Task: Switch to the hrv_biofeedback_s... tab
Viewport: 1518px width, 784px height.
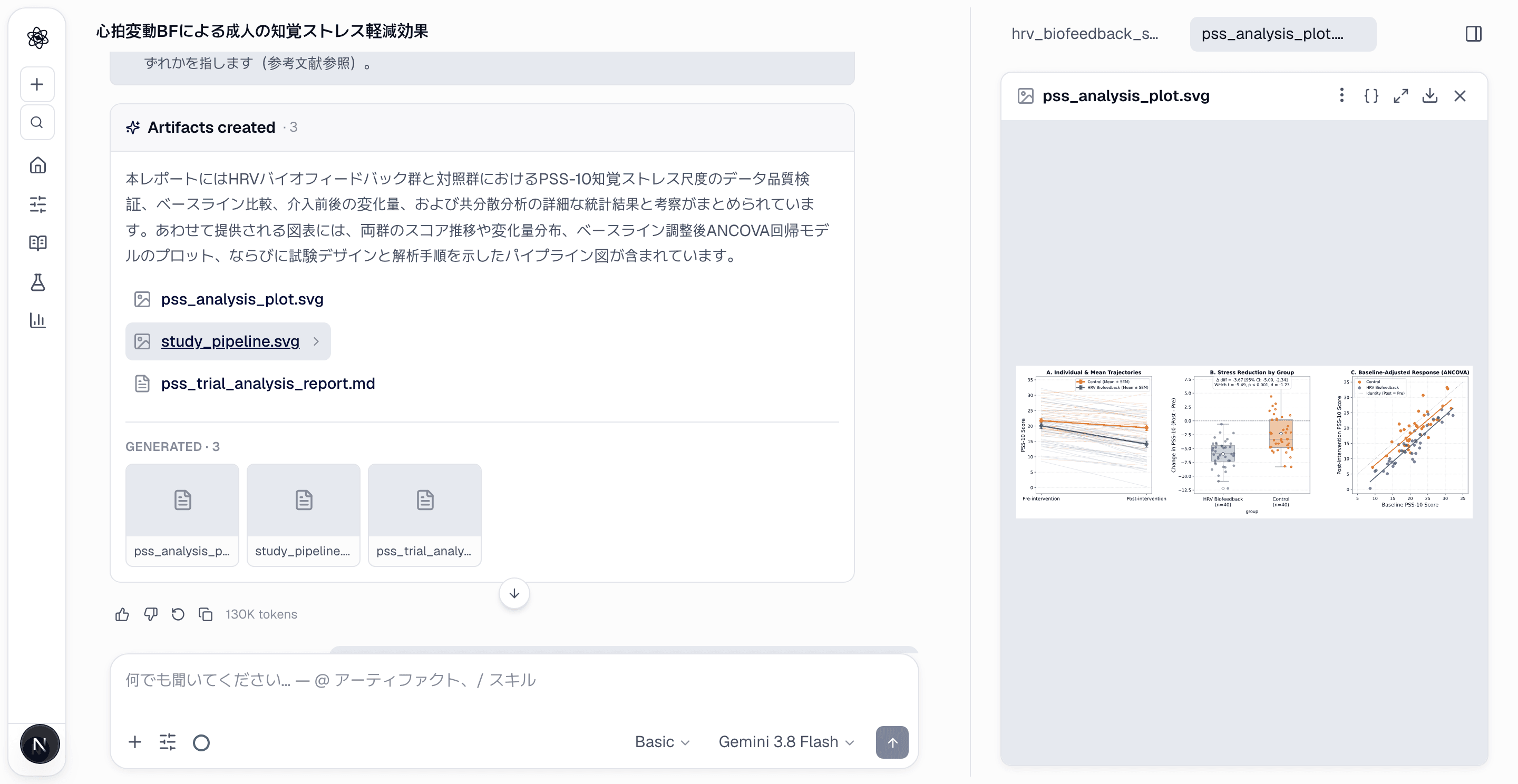Action: click(1084, 34)
